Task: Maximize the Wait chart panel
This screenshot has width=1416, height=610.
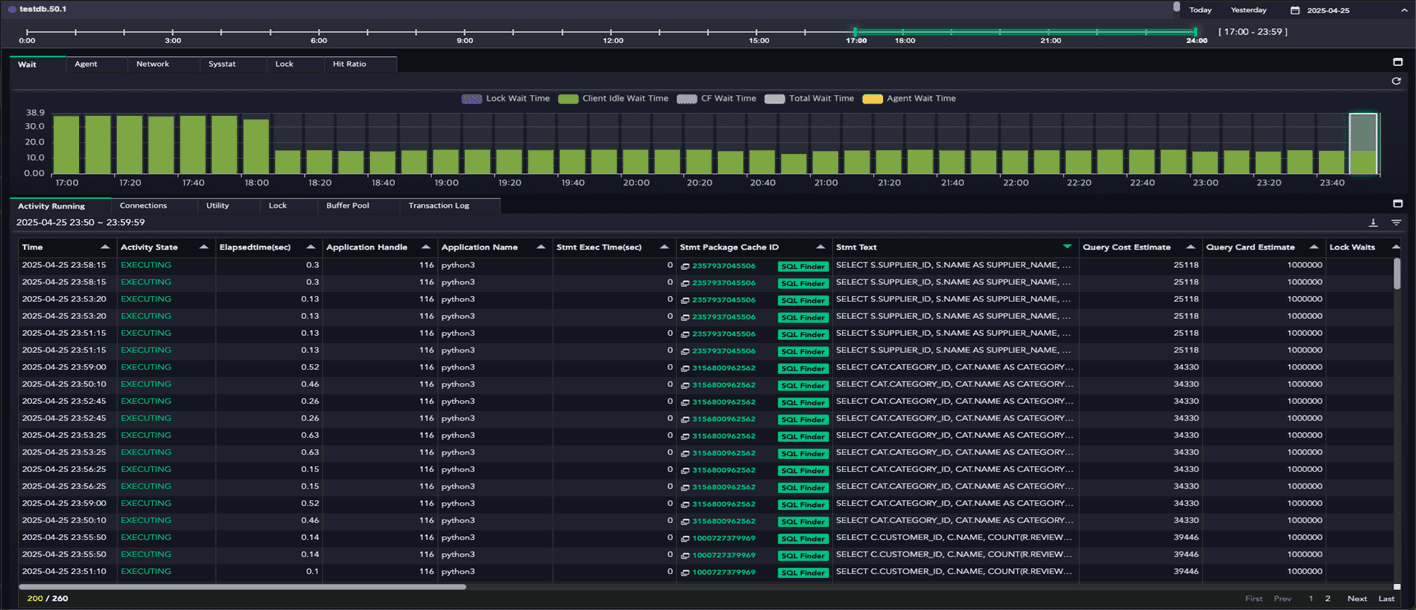Action: coord(1398,62)
